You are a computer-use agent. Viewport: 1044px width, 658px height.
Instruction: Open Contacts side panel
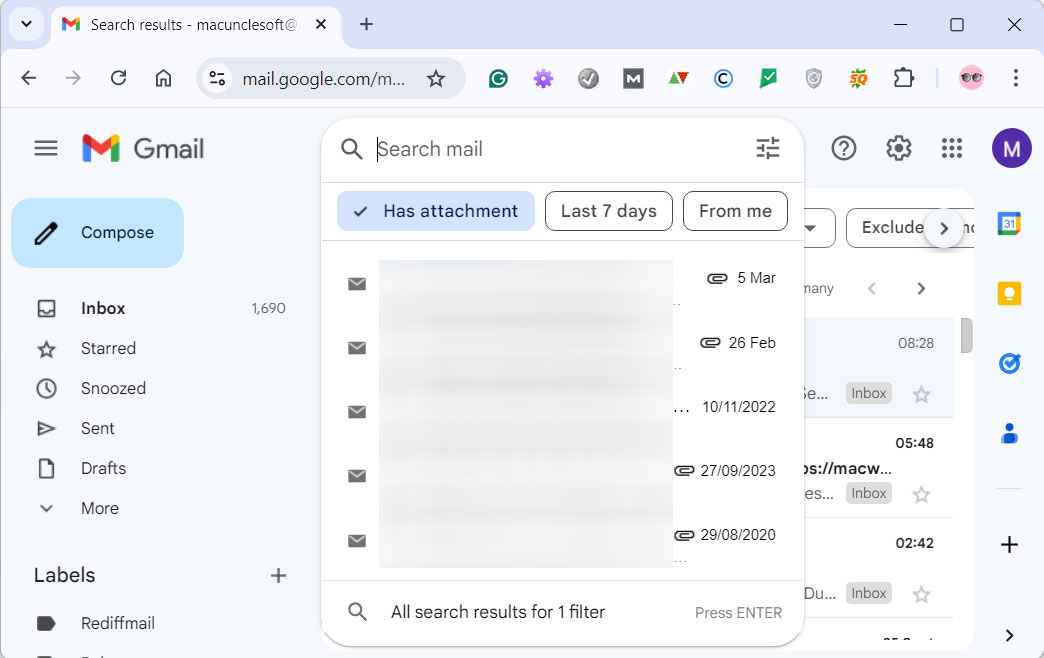(x=1009, y=434)
